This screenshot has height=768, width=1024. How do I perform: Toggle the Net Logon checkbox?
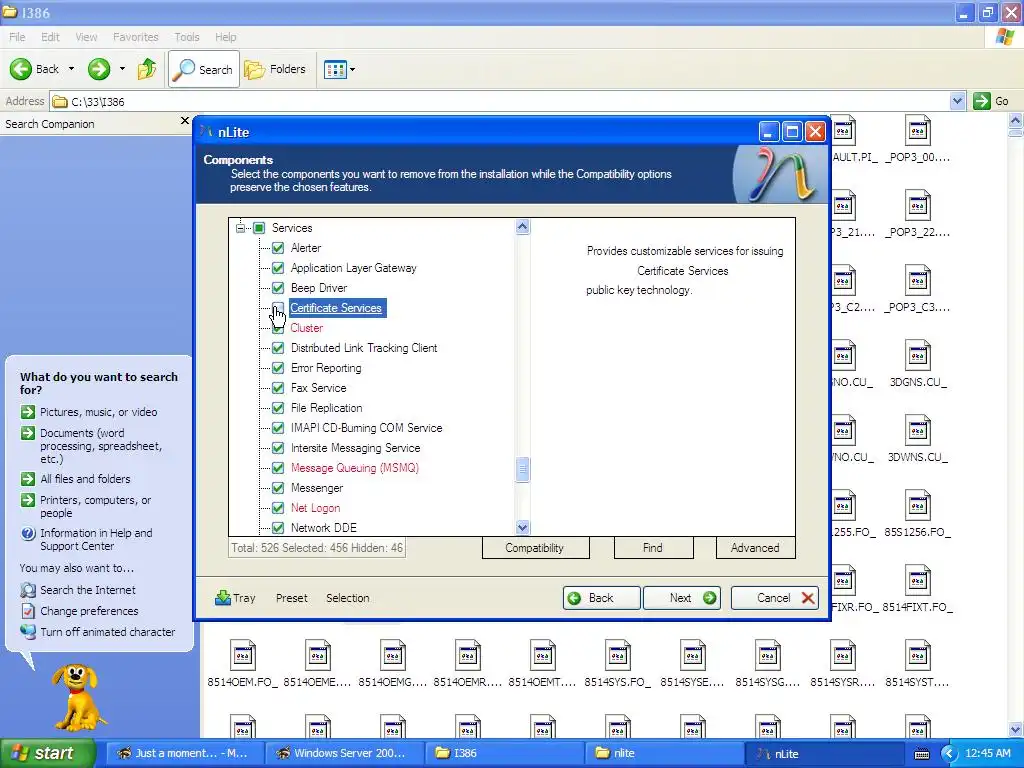[x=278, y=508]
